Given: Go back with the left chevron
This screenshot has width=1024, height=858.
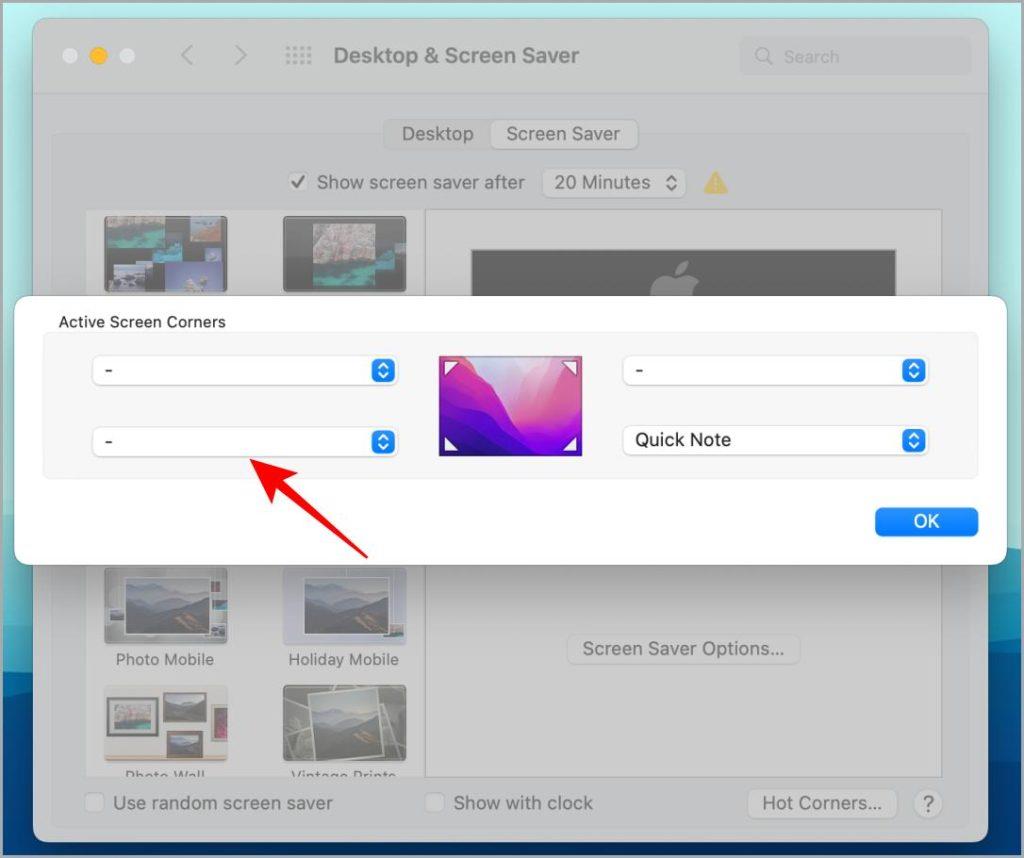Looking at the screenshot, I should (x=187, y=56).
